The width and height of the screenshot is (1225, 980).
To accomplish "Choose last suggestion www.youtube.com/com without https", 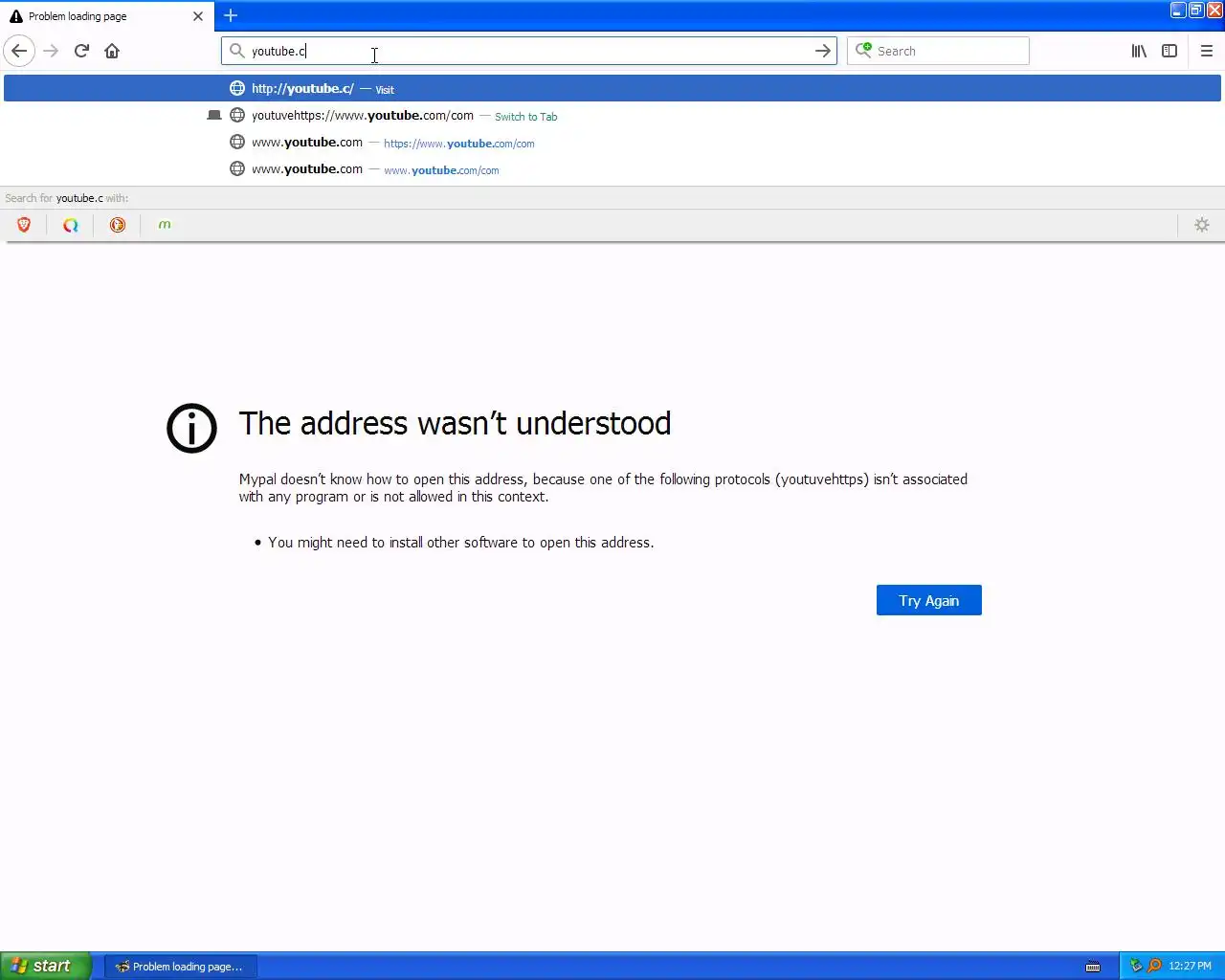I will [612, 168].
